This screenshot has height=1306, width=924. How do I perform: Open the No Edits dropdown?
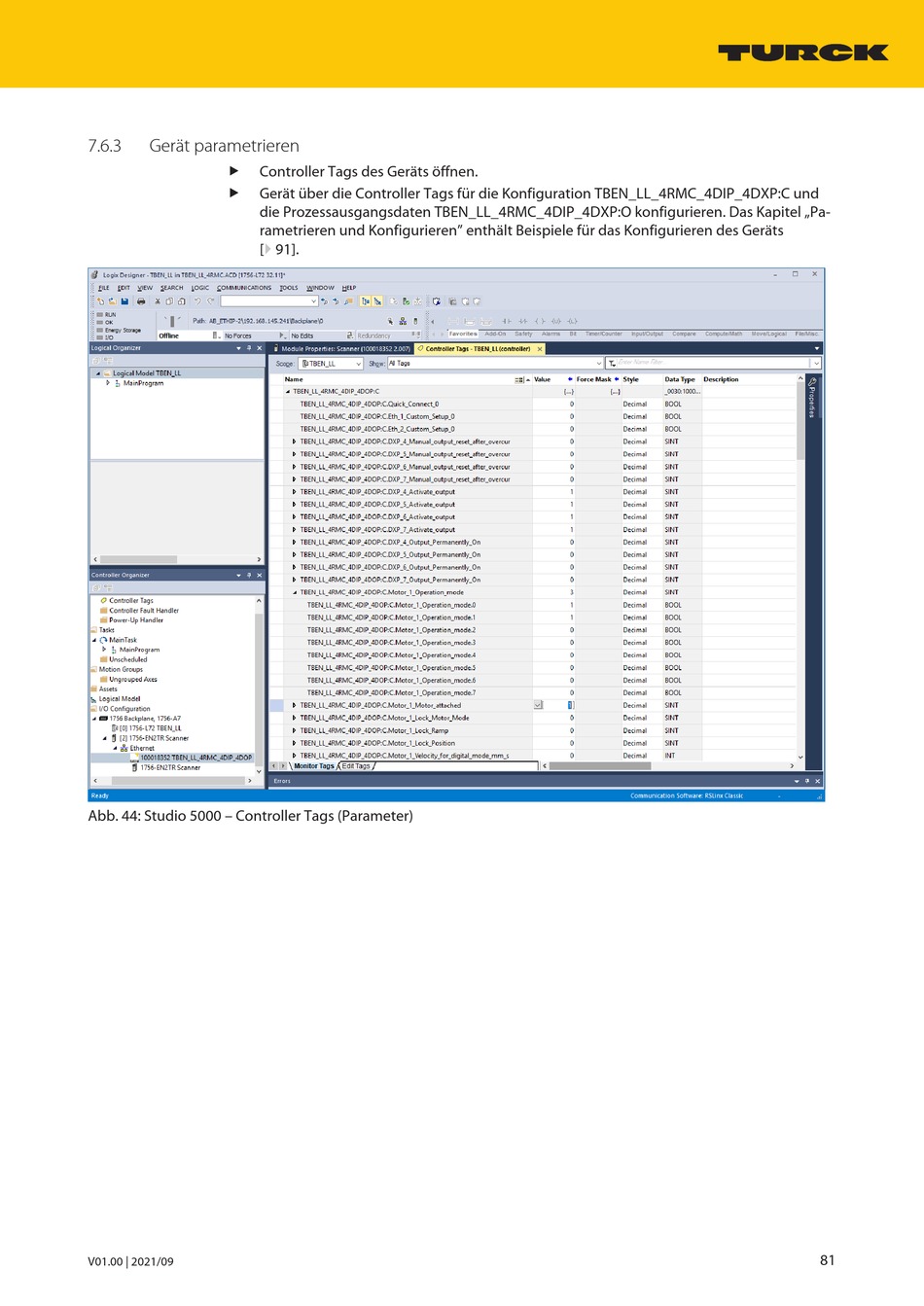pos(349,335)
